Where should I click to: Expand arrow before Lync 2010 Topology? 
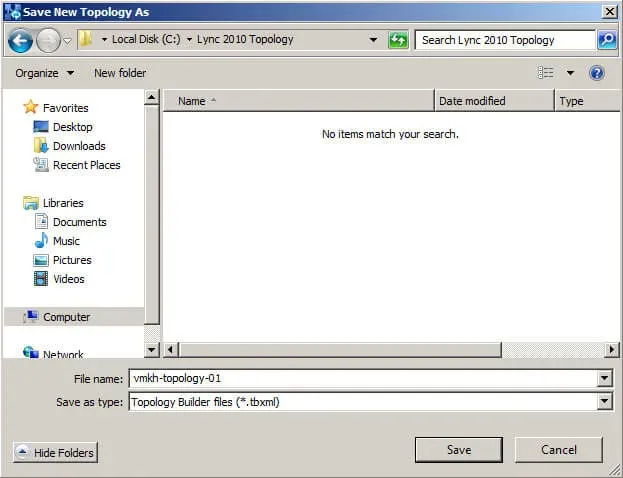pos(189,39)
